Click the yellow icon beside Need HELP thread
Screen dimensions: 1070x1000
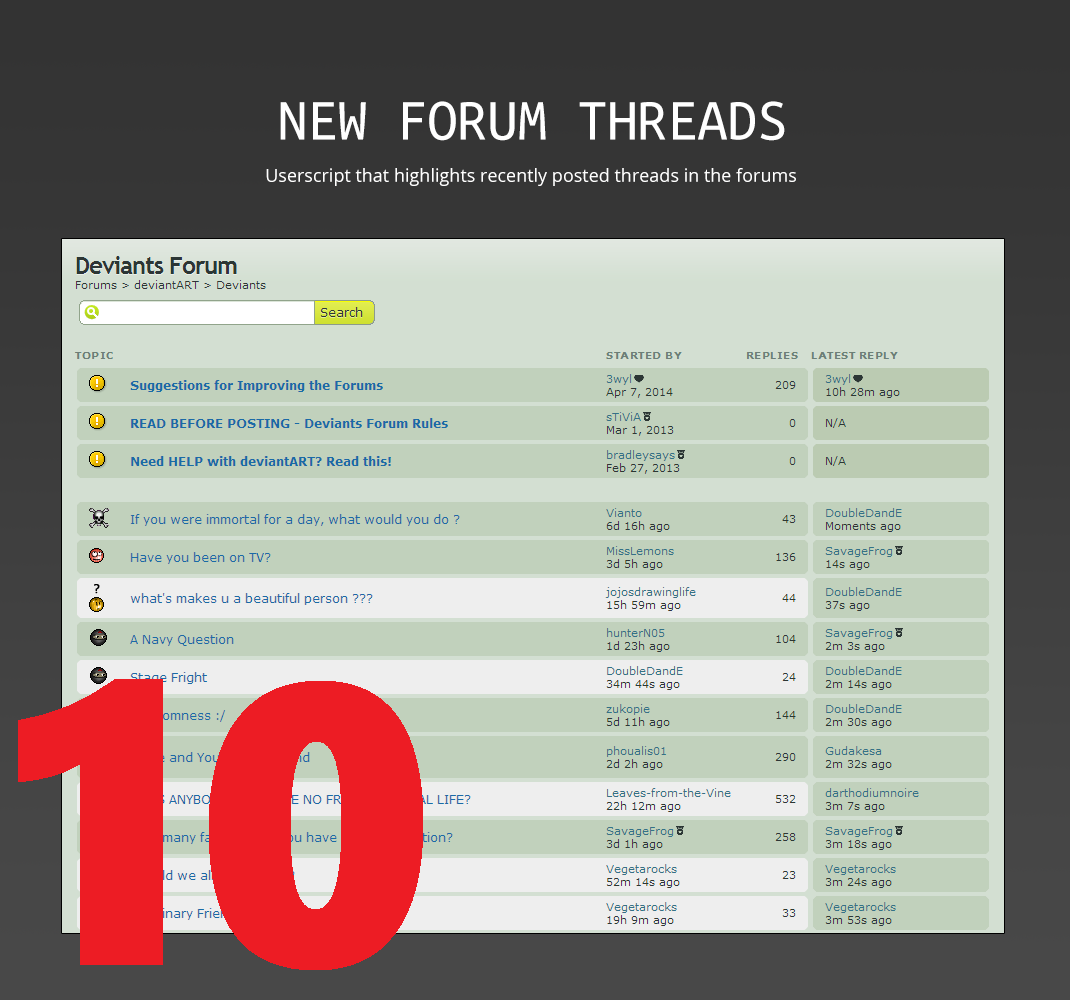[x=97, y=460]
